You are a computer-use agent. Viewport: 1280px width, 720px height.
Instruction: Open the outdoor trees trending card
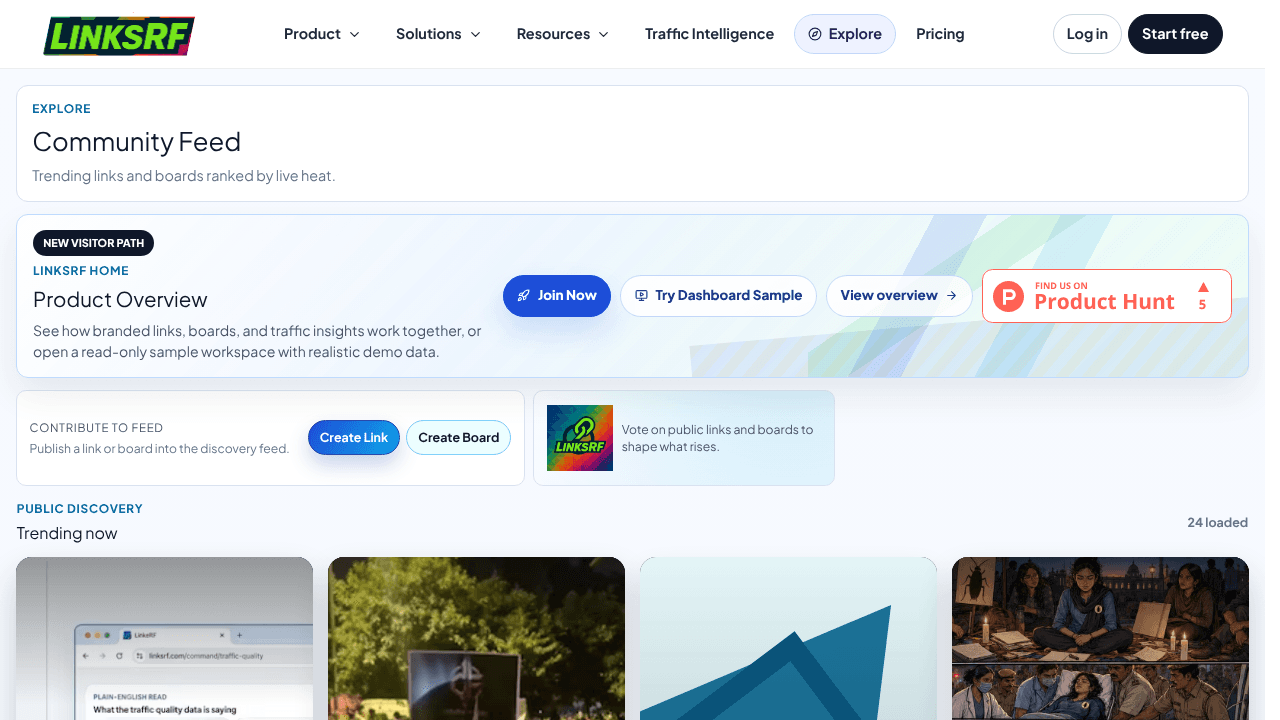pos(476,638)
